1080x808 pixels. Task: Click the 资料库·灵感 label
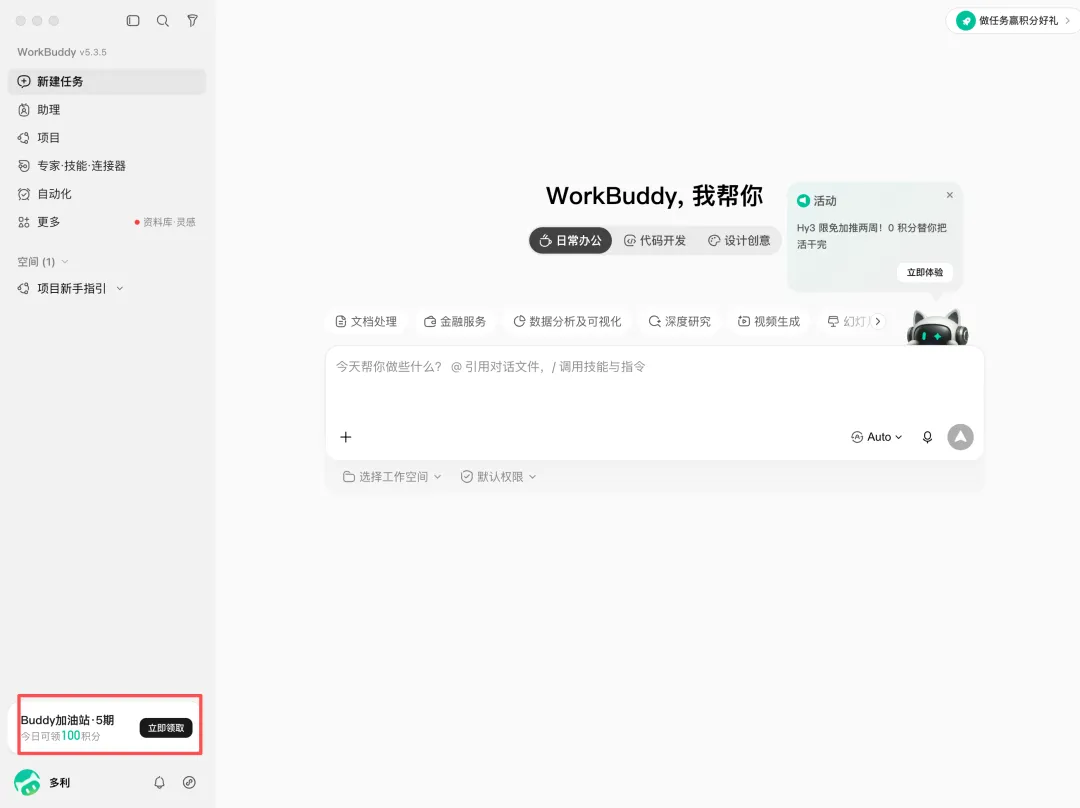169,222
